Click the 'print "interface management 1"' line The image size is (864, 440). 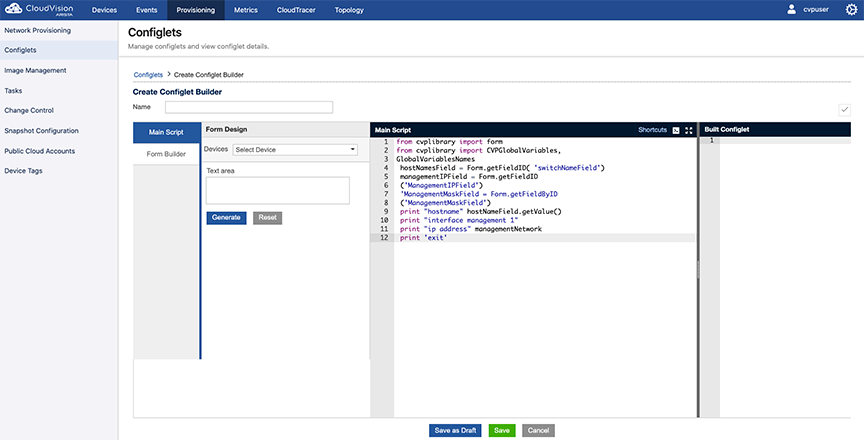[x=459, y=220]
